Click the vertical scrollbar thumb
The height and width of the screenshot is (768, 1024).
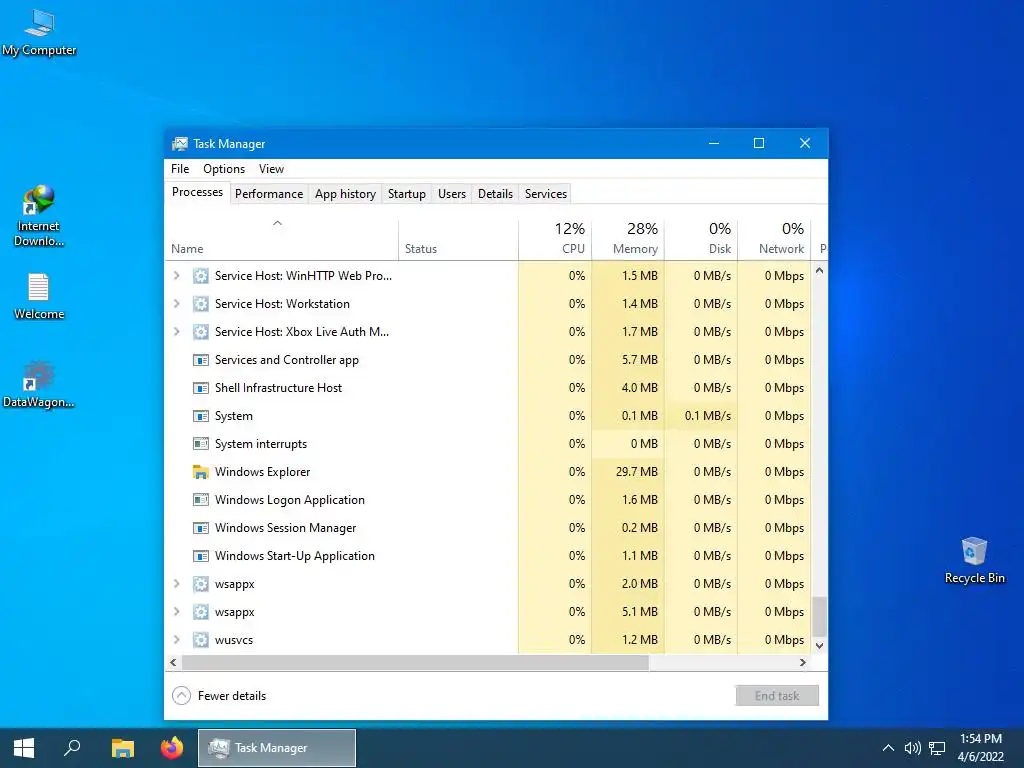[820, 616]
